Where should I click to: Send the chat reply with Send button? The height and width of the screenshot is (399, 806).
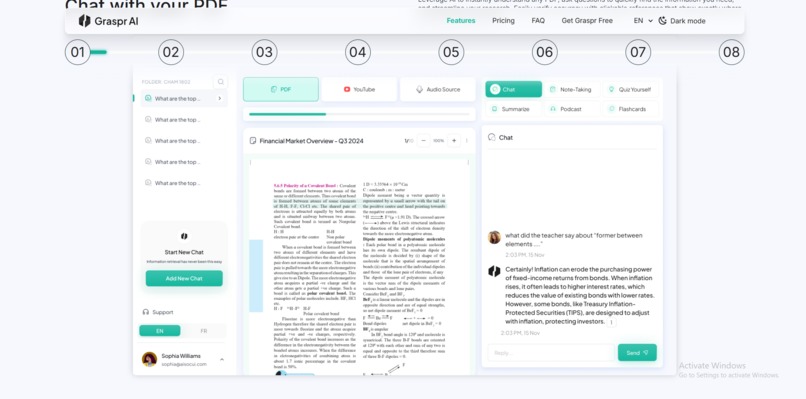pyautogui.click(x=637, y=353)
